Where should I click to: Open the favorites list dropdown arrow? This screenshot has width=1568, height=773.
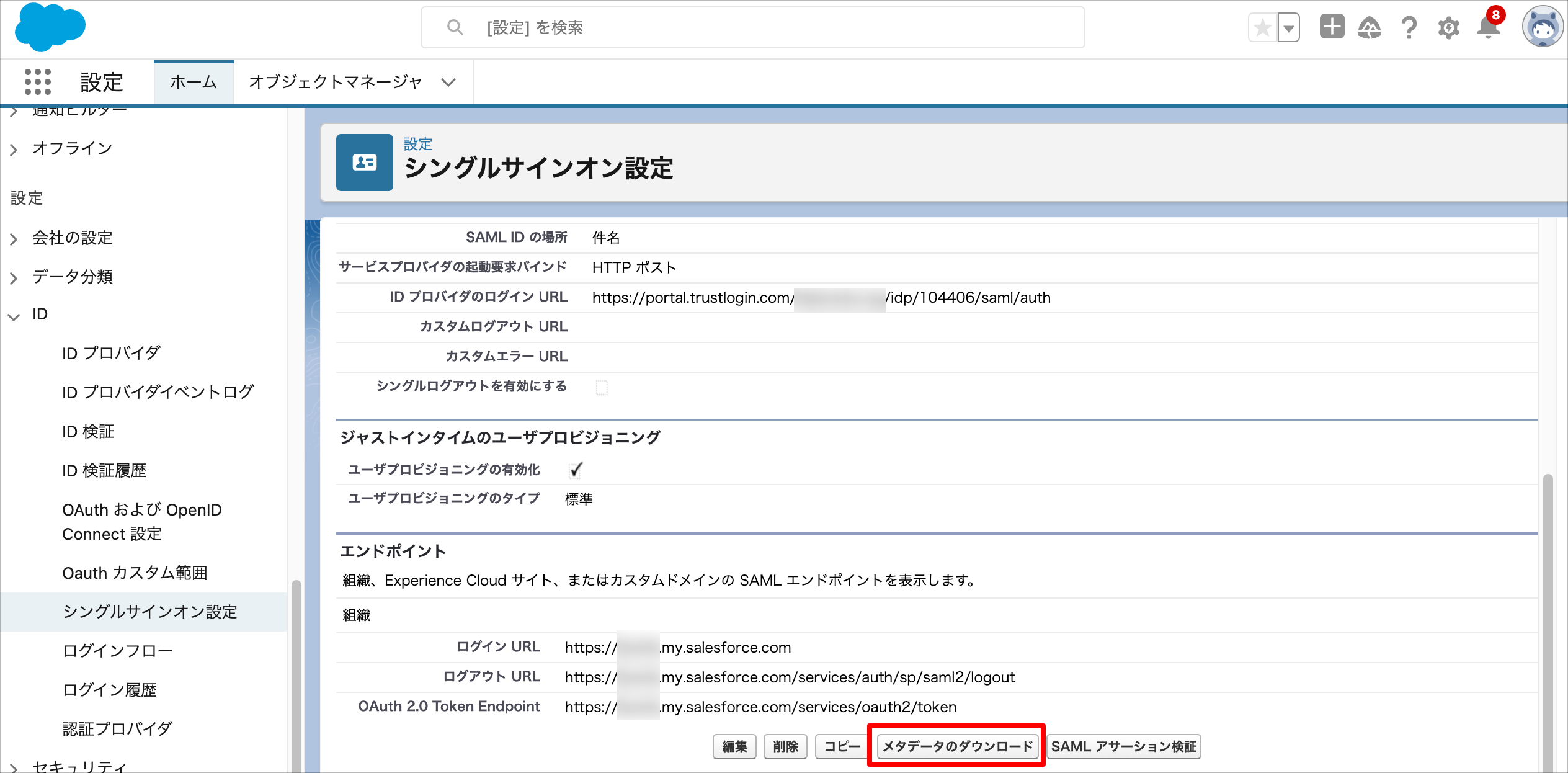(x=1289, y=28)
